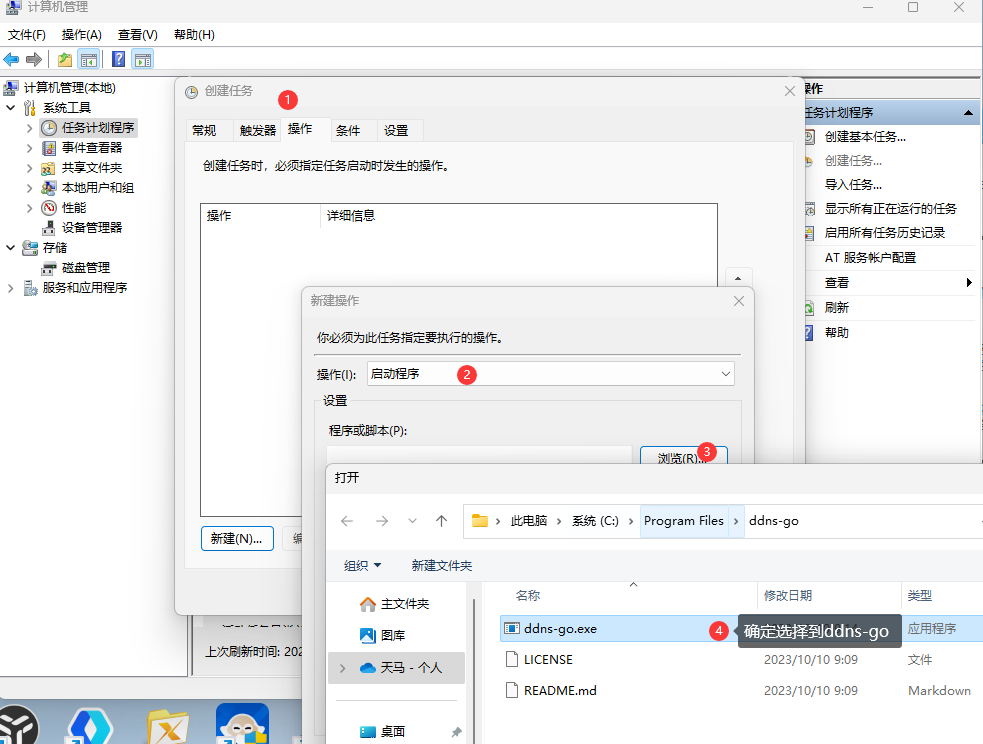Expand the 任务计划程序 node chevron
The image size is (983, 744).
click(29, 128)
